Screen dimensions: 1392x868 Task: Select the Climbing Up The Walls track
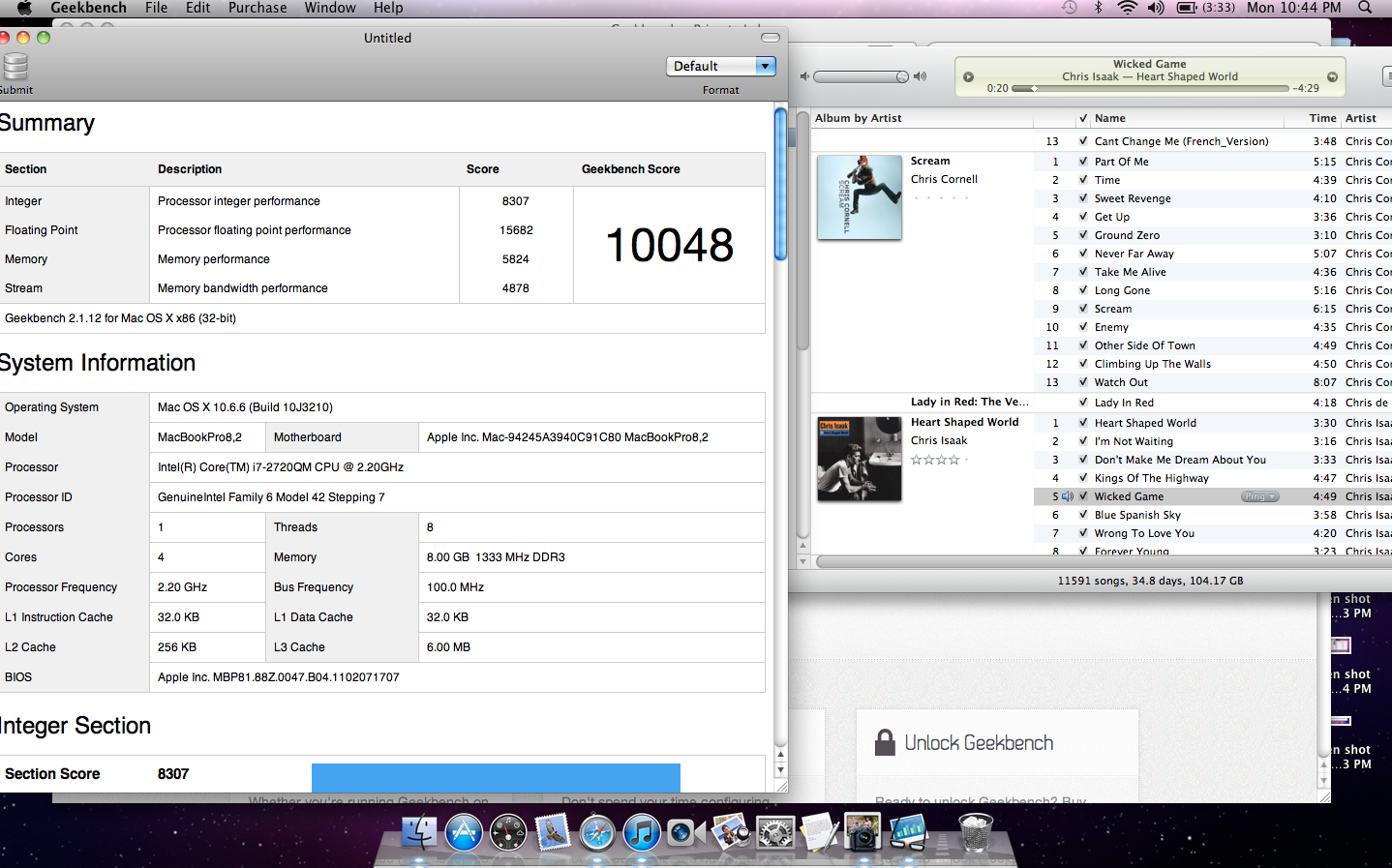pos(1152,364)
